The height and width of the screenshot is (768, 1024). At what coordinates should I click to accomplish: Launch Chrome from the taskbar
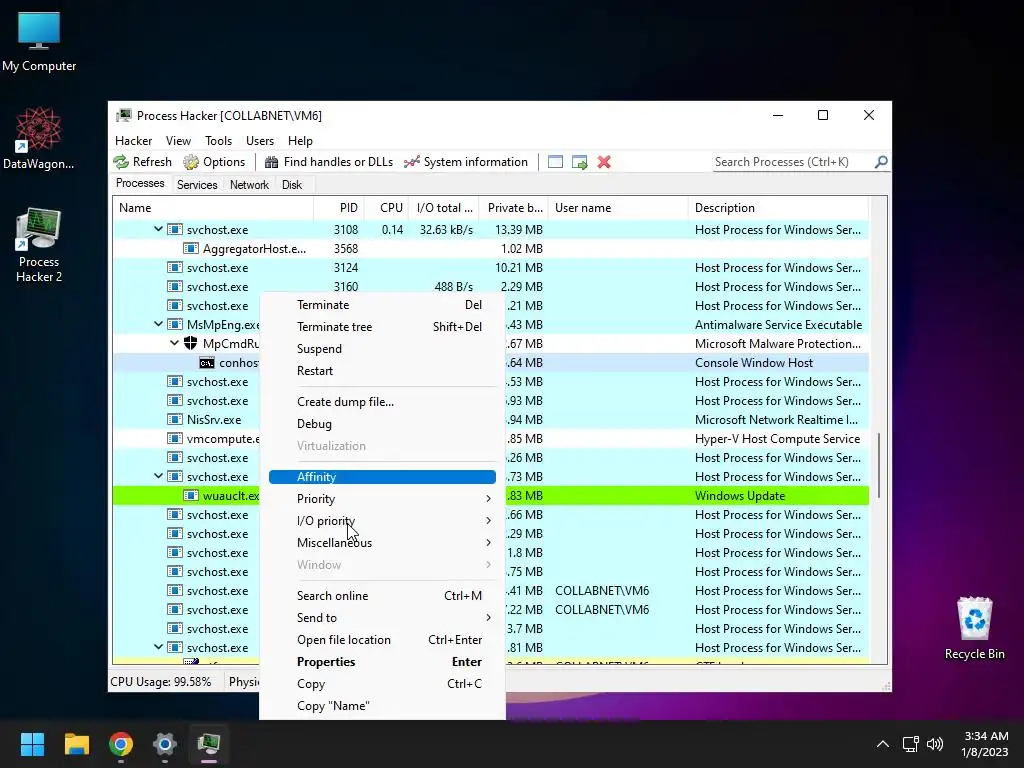point(121,744)
